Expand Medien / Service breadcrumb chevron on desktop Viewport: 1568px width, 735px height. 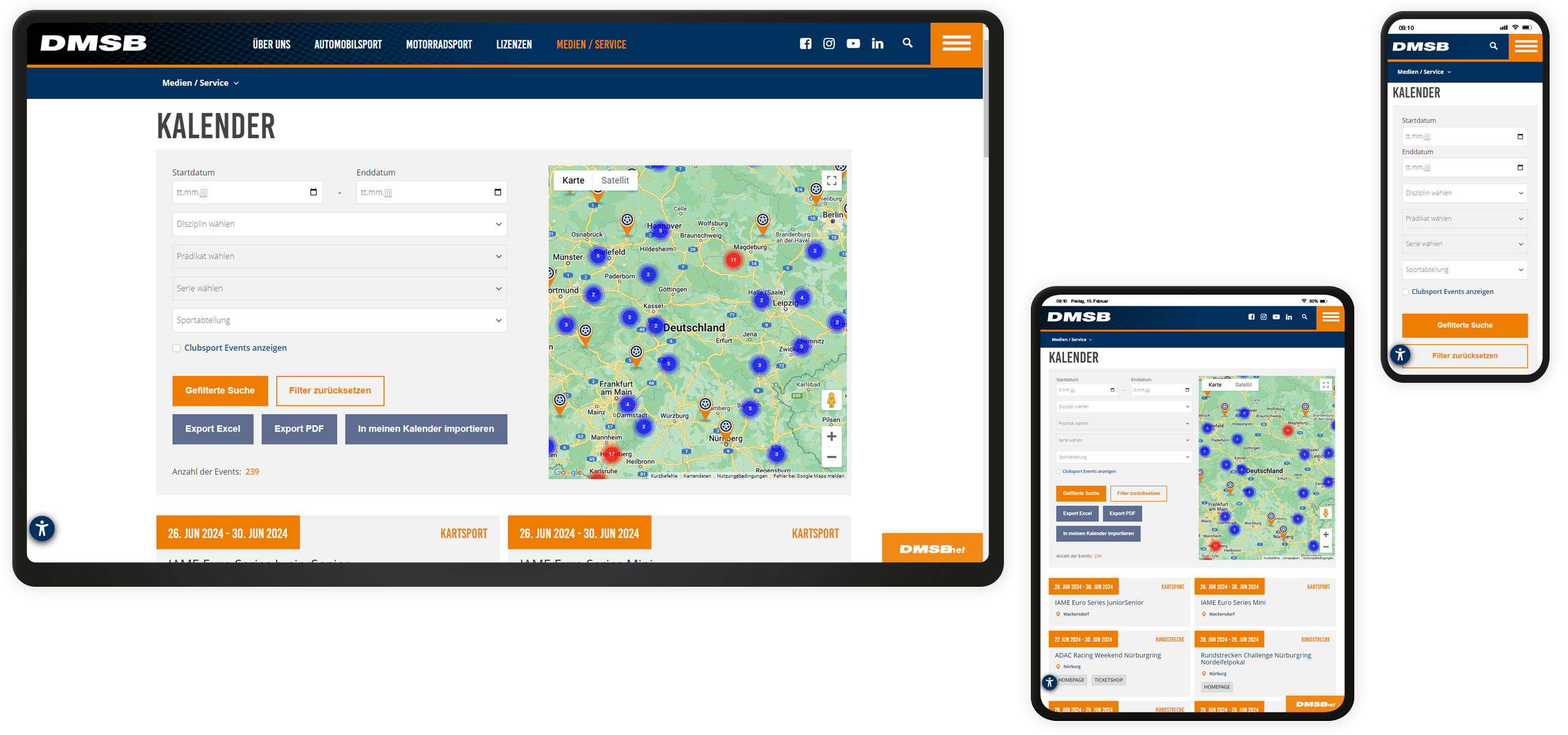pyautogui.click(x=236, y=83)
